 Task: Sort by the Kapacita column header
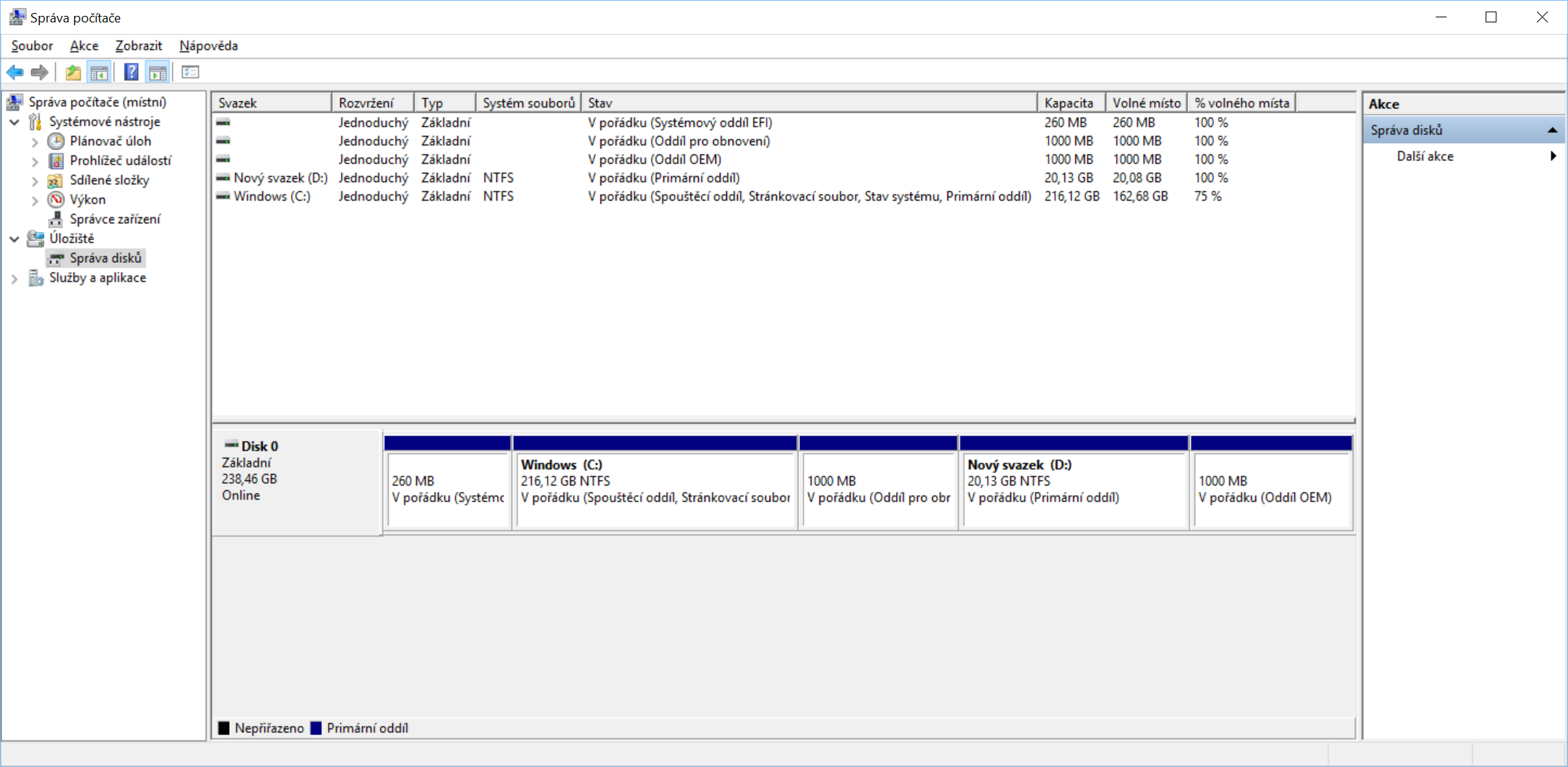[x=1072, y=103]
